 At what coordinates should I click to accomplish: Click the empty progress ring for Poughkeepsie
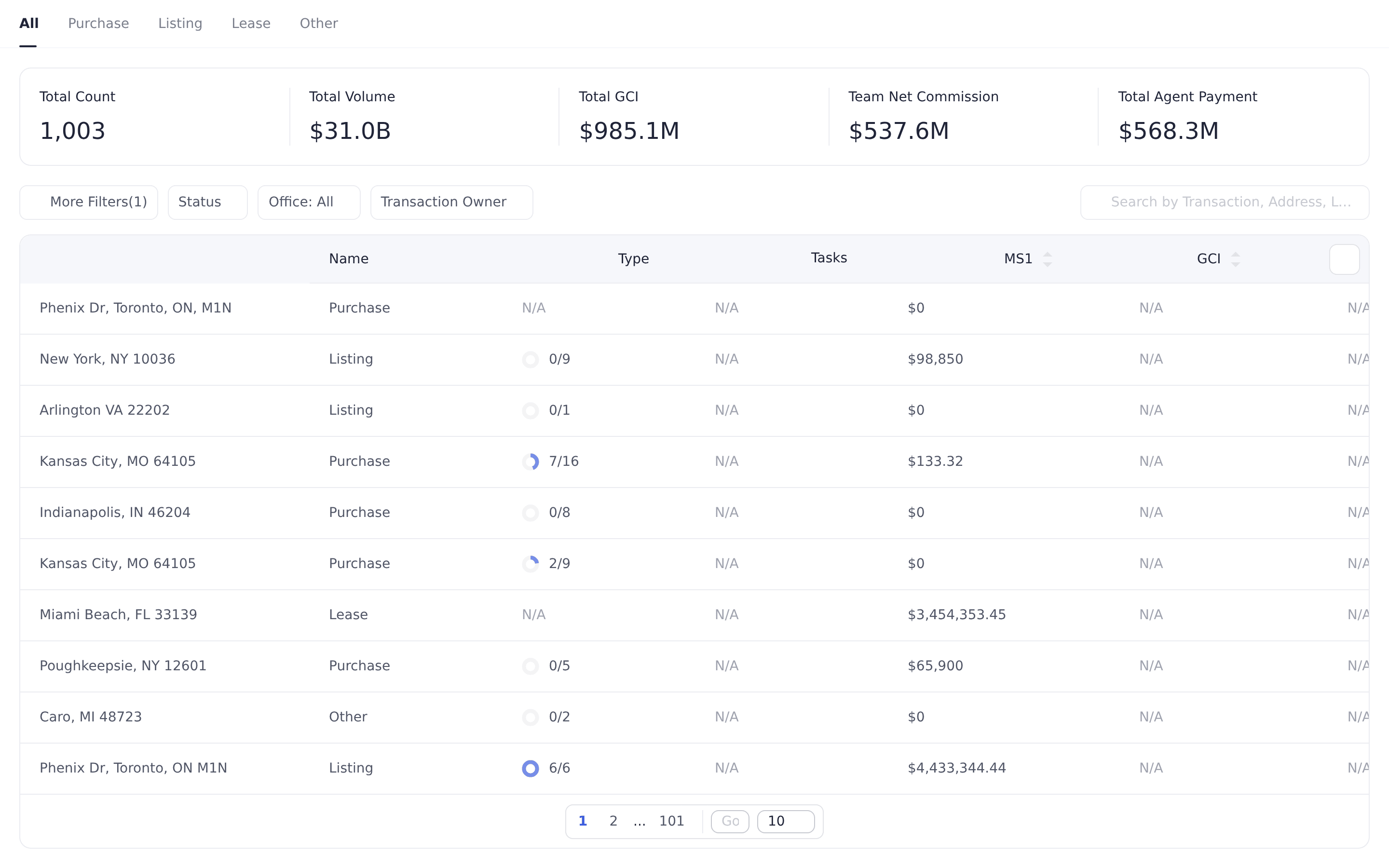tap(531, 666)
